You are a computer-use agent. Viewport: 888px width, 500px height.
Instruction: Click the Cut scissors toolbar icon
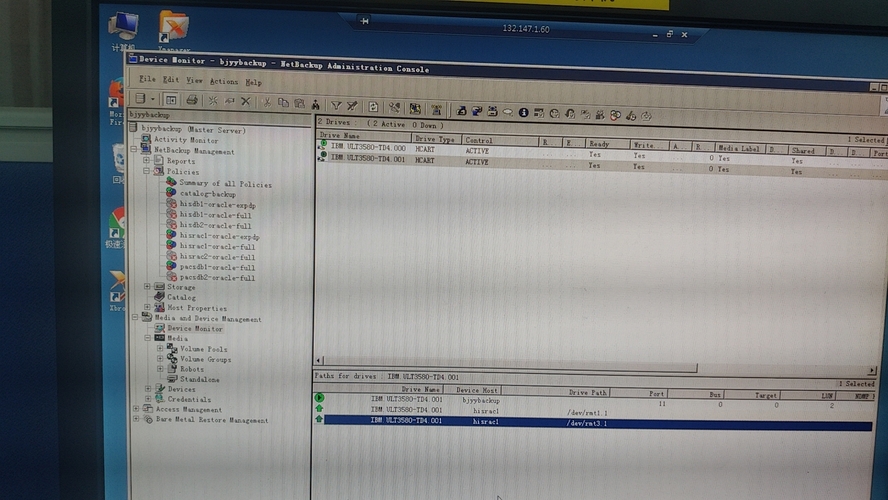(266, 102)
